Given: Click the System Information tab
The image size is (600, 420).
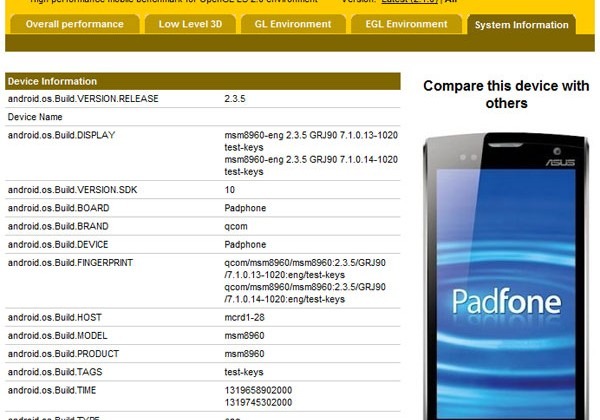Looking at the screenshot, I should tap(522, 25).
